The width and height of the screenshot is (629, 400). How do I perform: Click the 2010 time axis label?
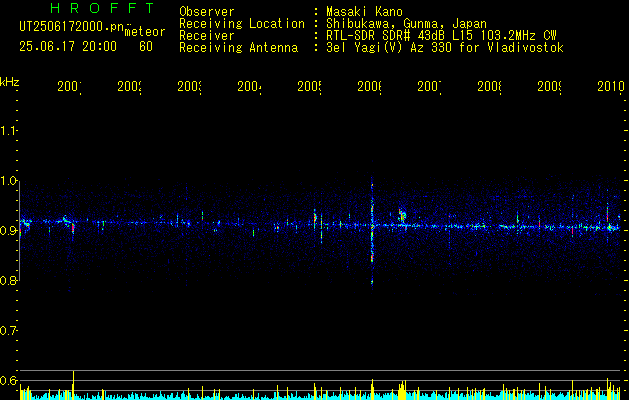(611, 87)
